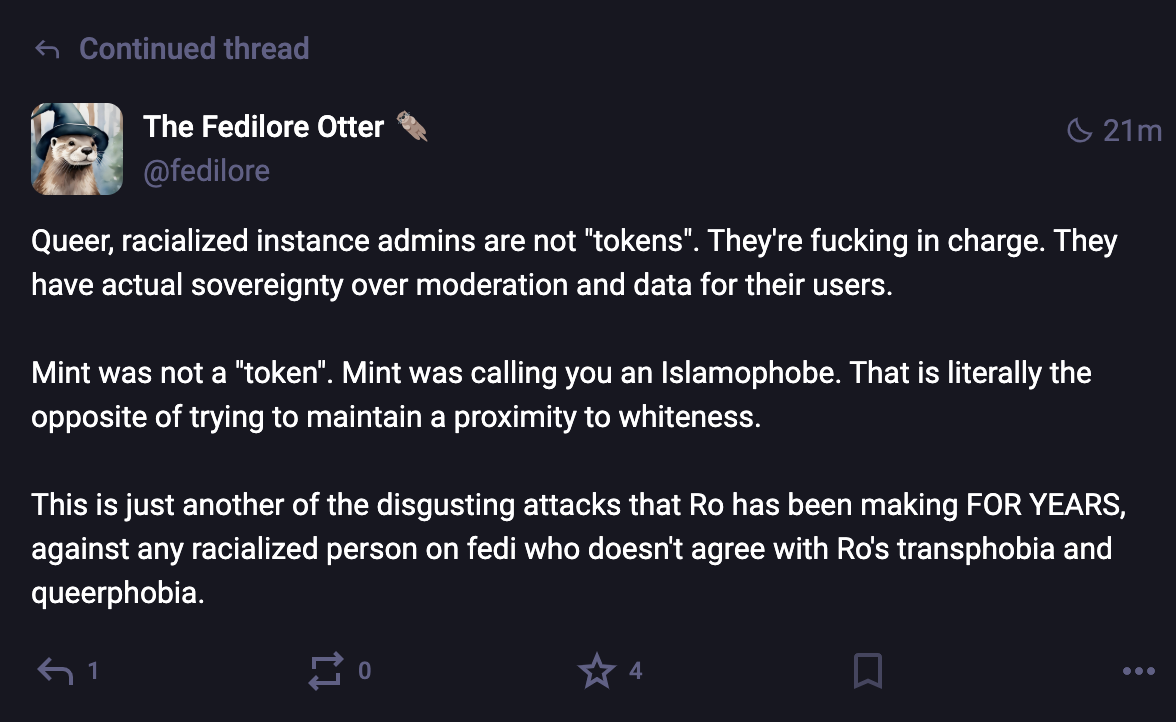Click the paragraph starting "Queer, racialized instance"
Screen dimensions: 1176x722
pyautogui.click(x=574, y=264)
